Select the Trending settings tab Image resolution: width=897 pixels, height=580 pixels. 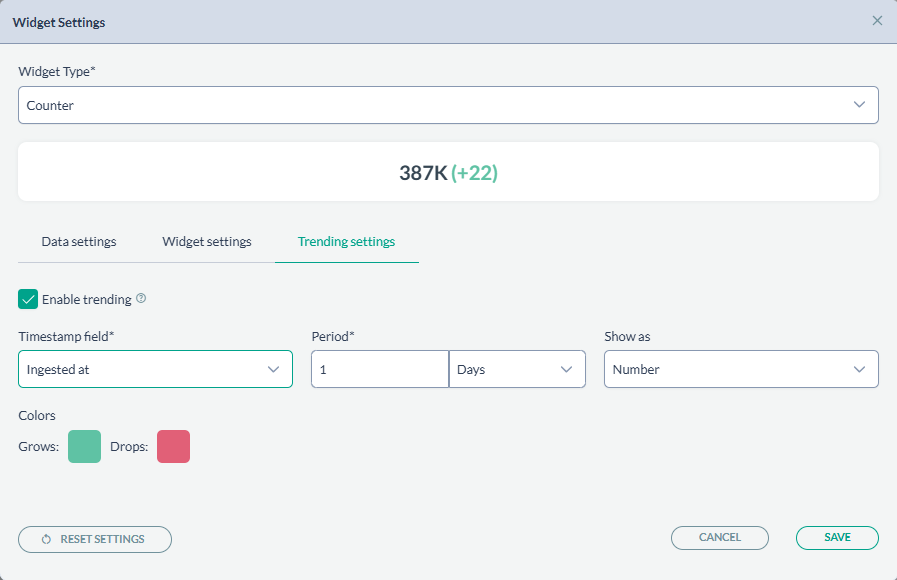[346, 242]
